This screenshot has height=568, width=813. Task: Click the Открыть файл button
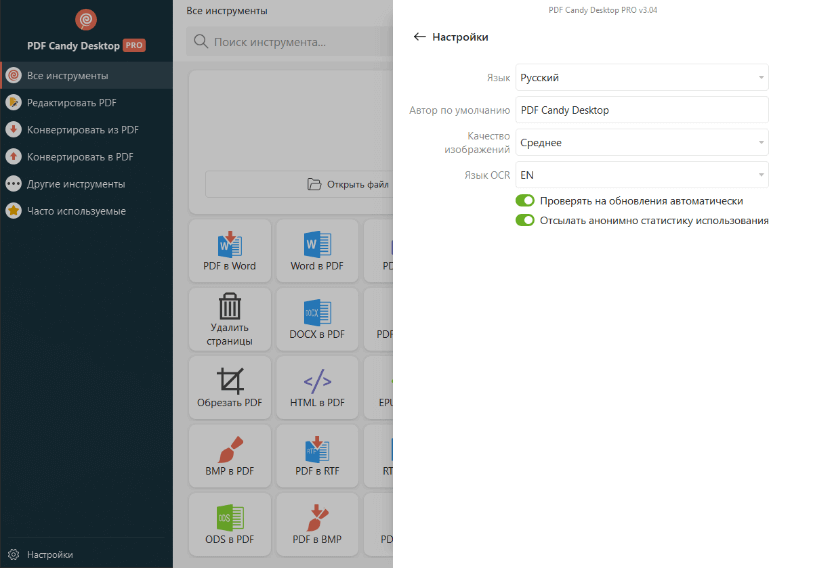299,184
